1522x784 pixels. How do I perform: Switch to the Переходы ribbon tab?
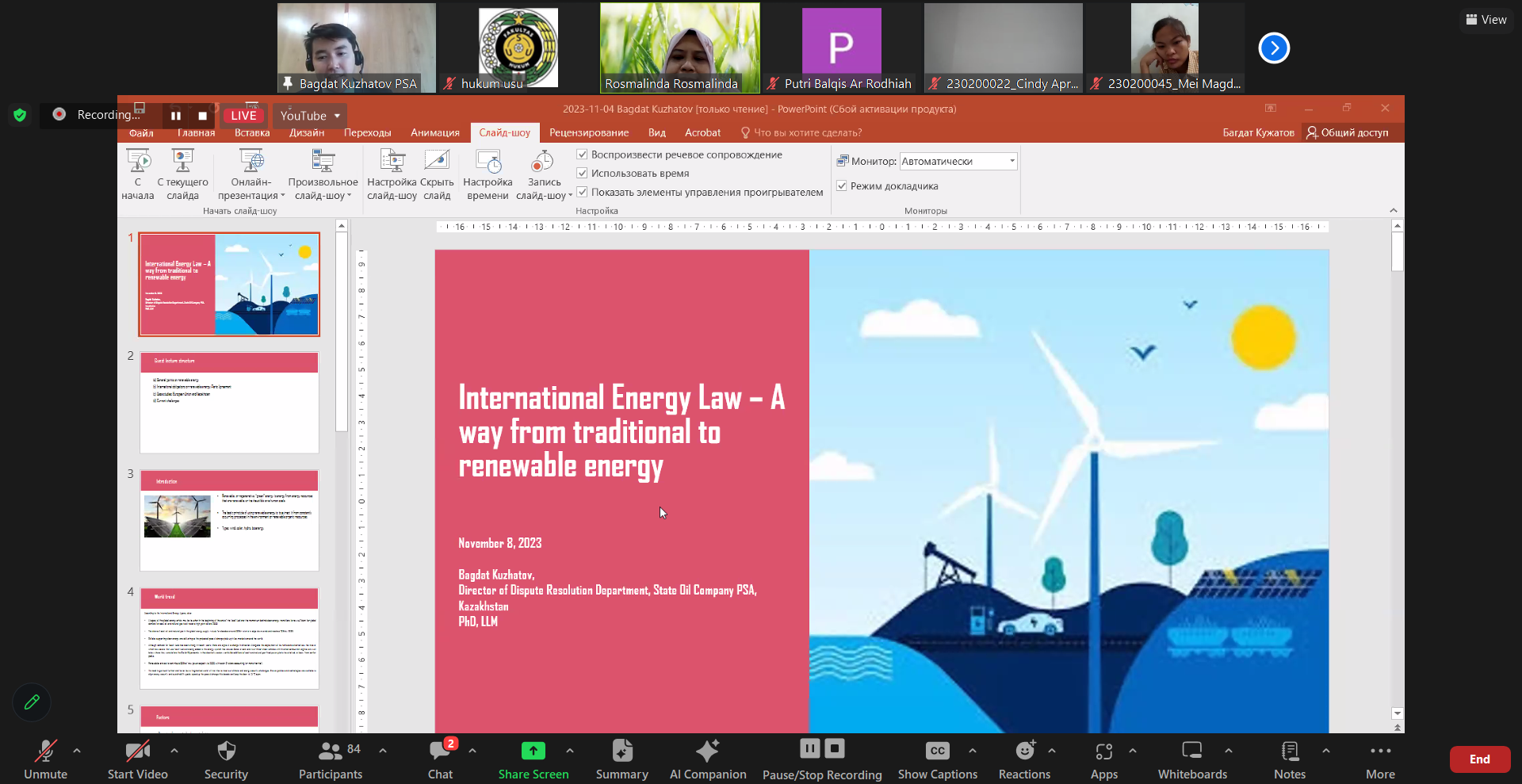pos(367,132)
